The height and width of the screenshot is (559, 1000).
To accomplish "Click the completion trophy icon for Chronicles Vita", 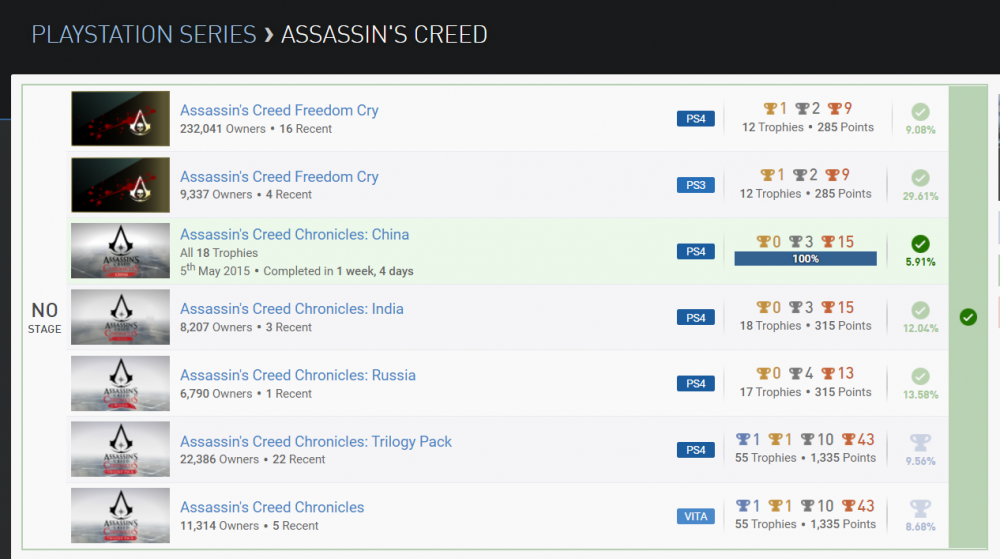I will point(920,509).
